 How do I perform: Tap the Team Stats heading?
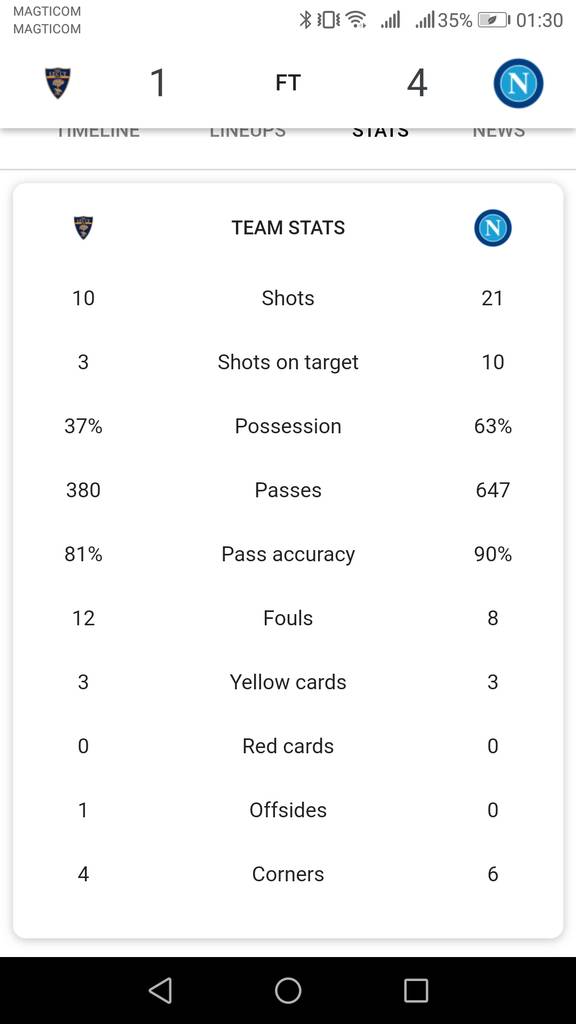[x=288, y=228]
